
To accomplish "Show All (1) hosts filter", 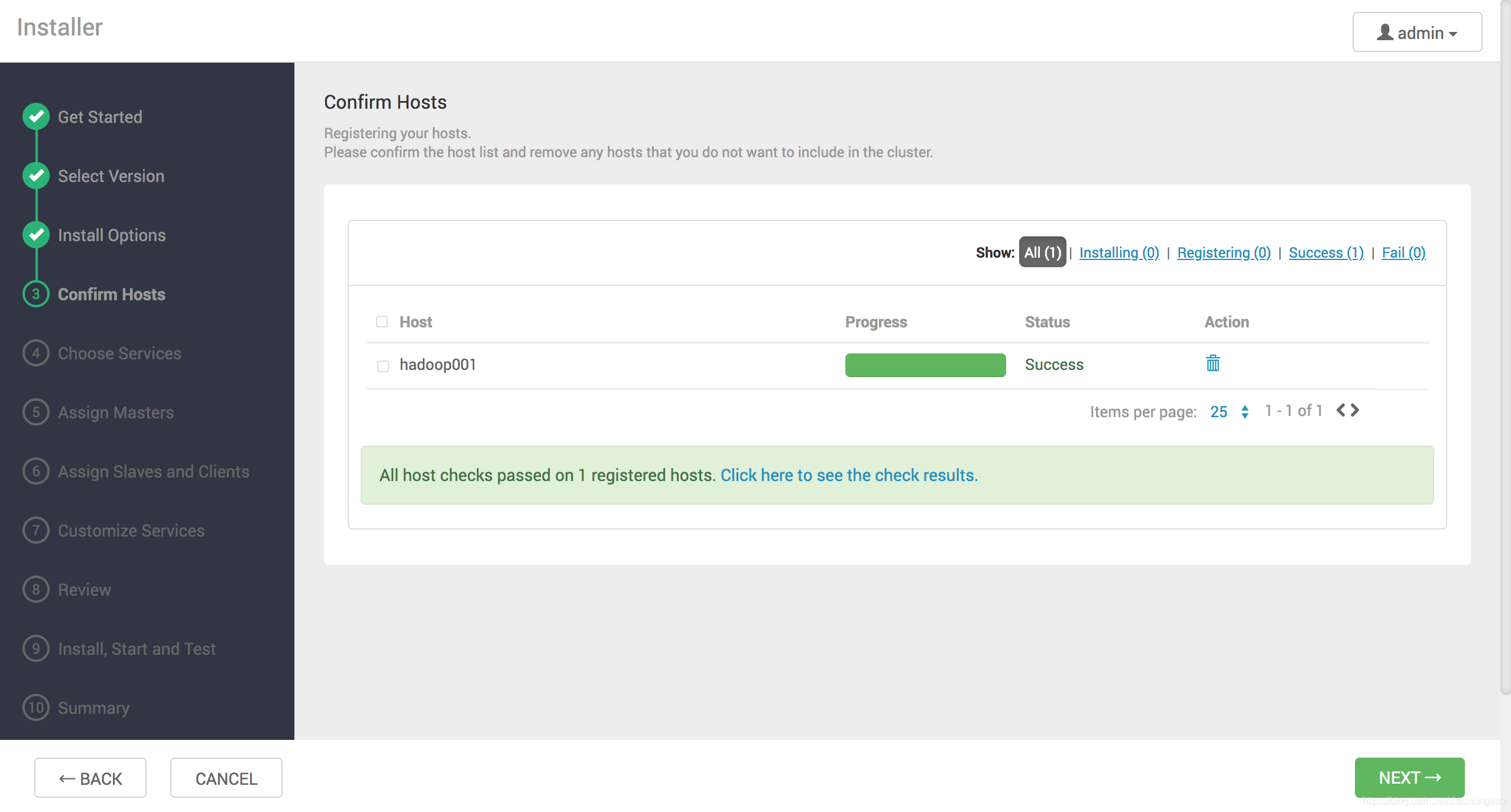I will [x=1042, y=252].
